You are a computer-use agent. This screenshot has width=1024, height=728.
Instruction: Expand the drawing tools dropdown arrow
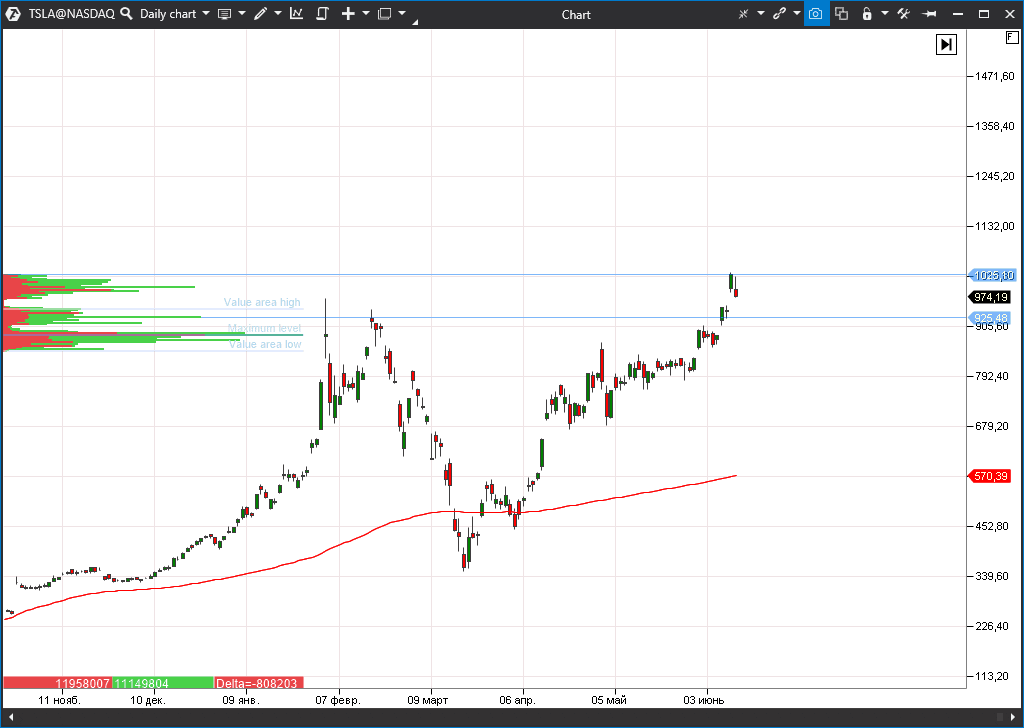point(278,14)
